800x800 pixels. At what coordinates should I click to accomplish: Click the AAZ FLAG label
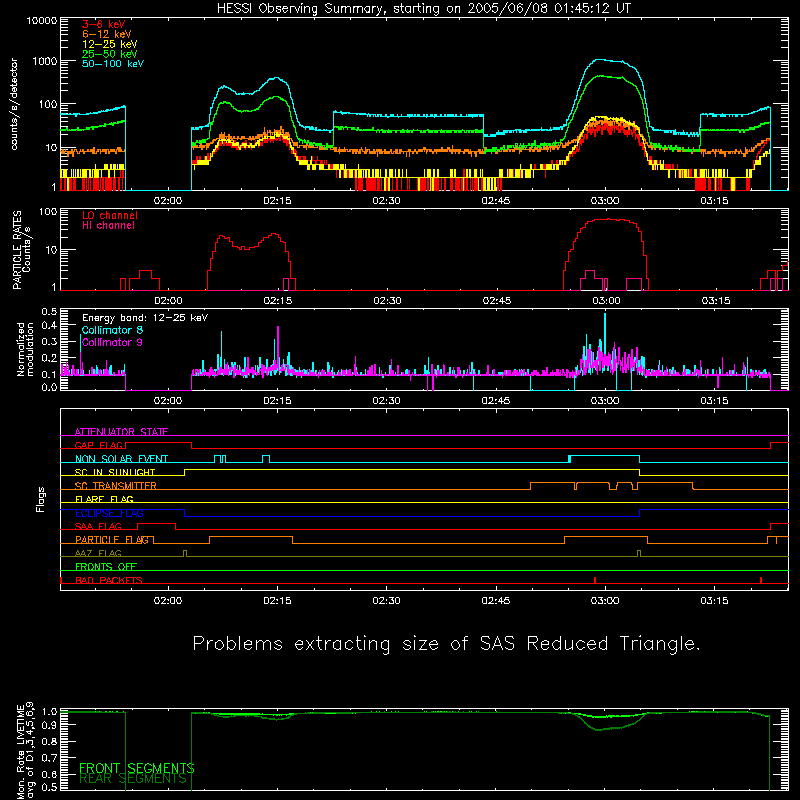click(98, 553)
